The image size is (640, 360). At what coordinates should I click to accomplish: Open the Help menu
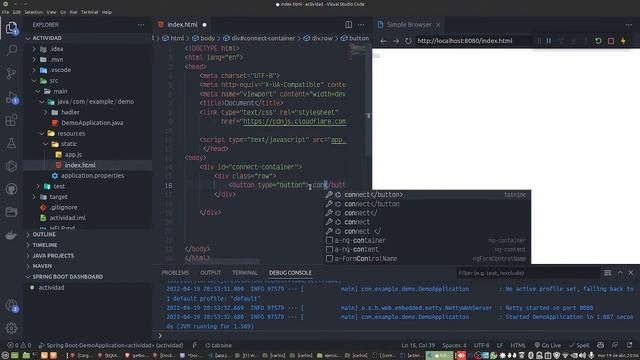tap(107, 12)
